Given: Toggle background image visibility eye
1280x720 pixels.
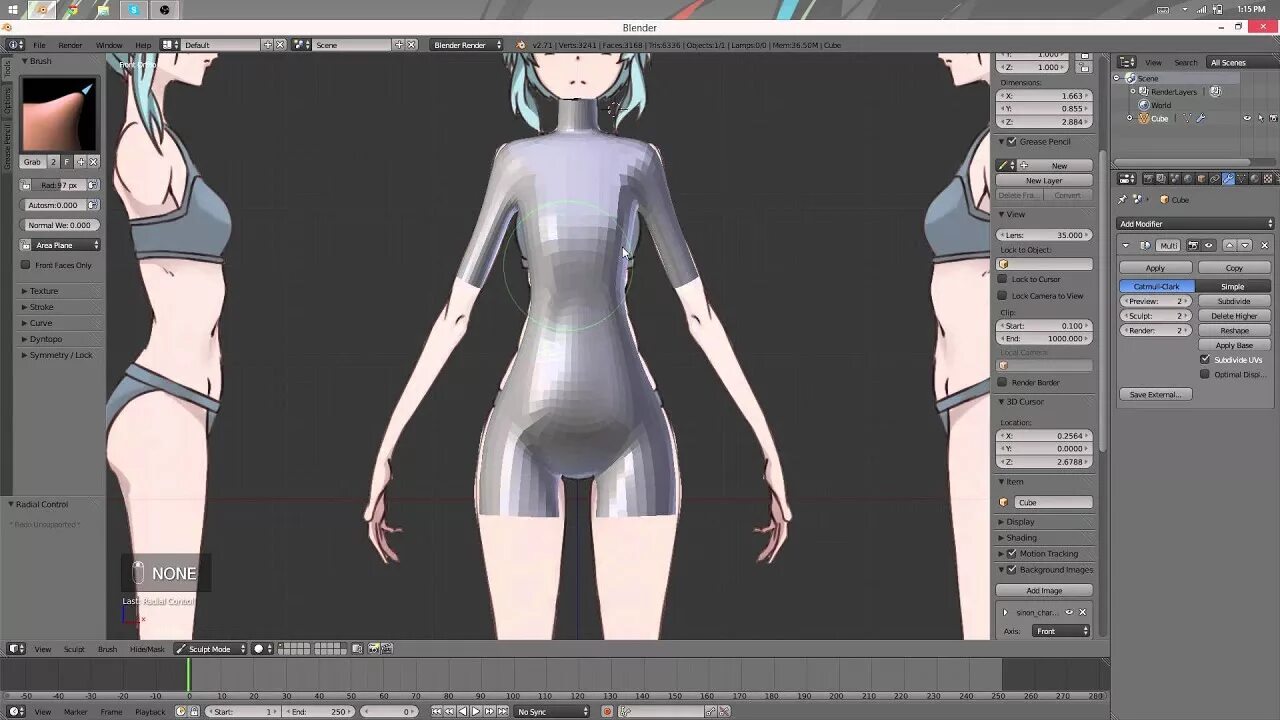Looking at the screenshot, I should (1068, 612).
